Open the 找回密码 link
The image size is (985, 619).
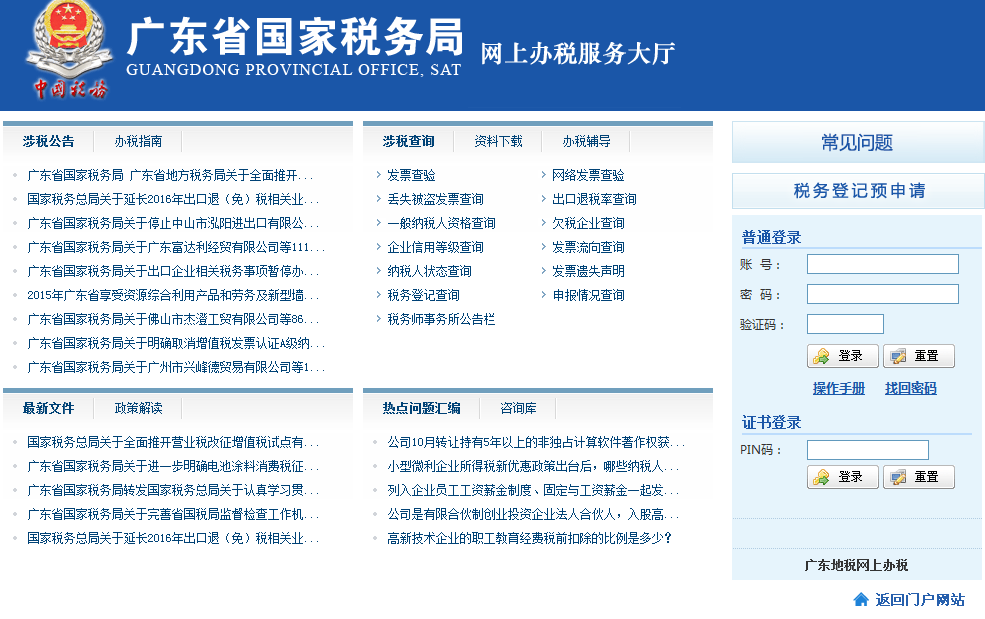coord(910,388)
